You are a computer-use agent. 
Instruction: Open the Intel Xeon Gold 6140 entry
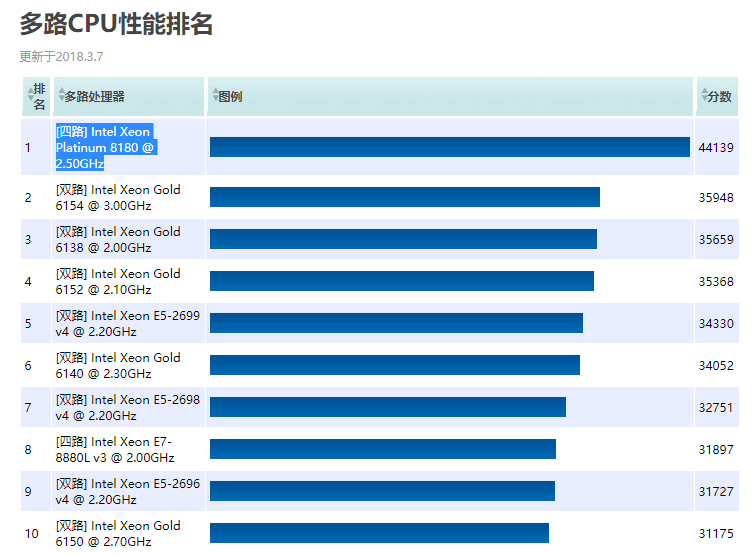point(118,365)
